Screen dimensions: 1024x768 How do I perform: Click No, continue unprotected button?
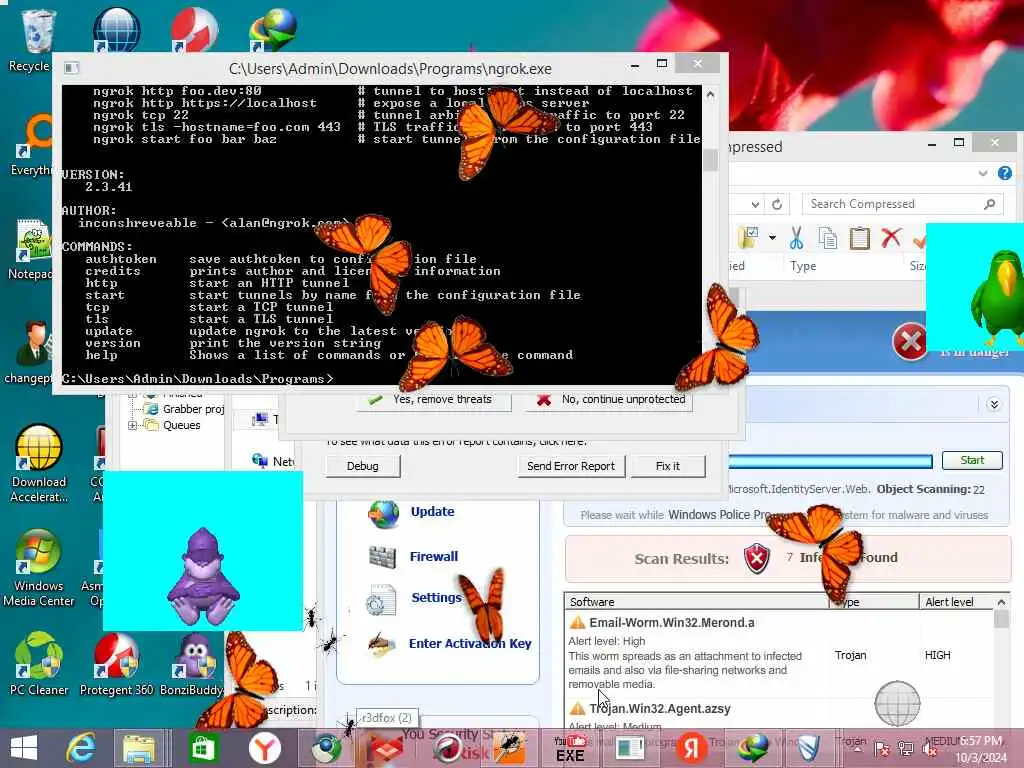pos(609,400)
